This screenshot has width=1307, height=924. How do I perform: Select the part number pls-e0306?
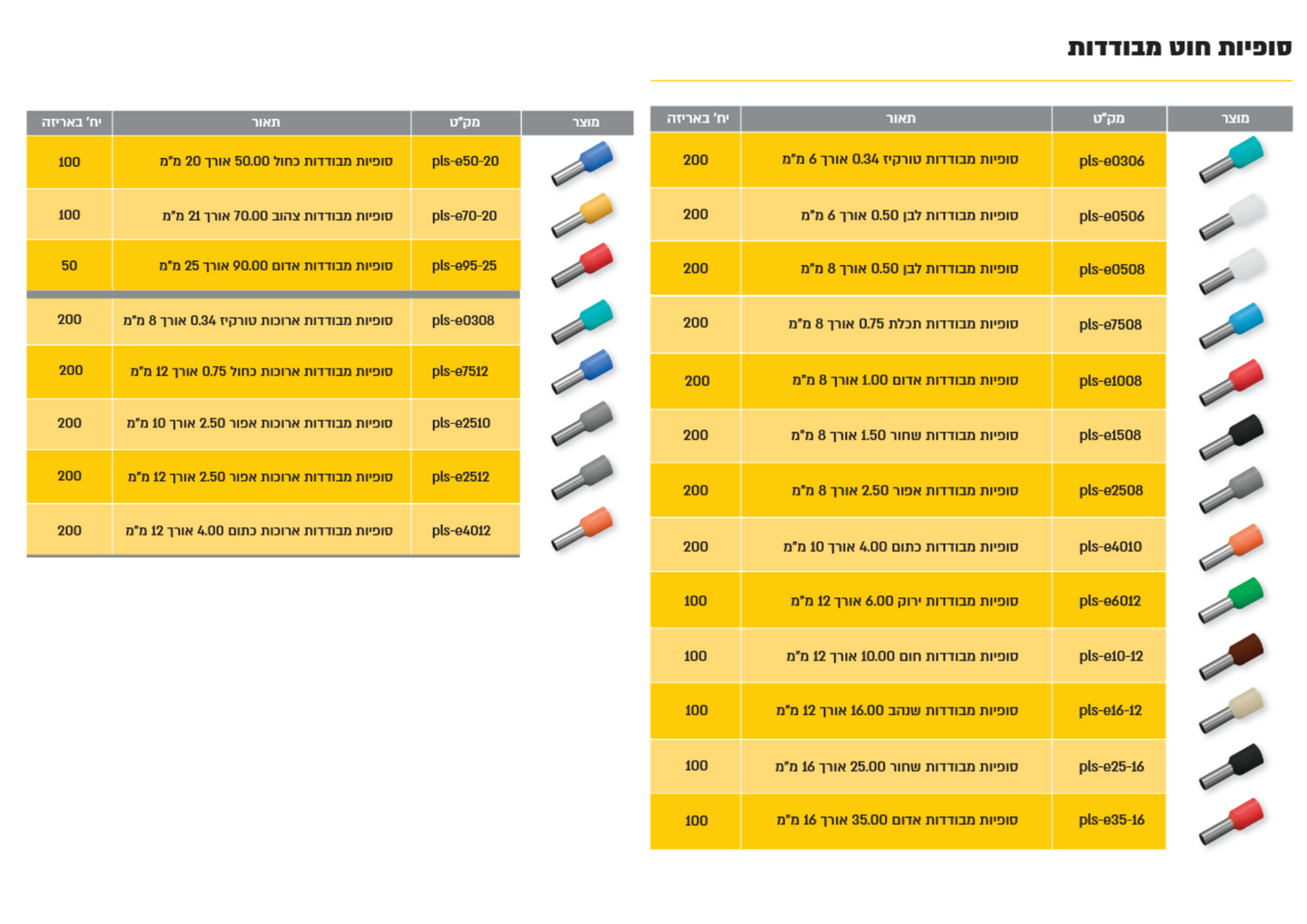(1111, 161)
